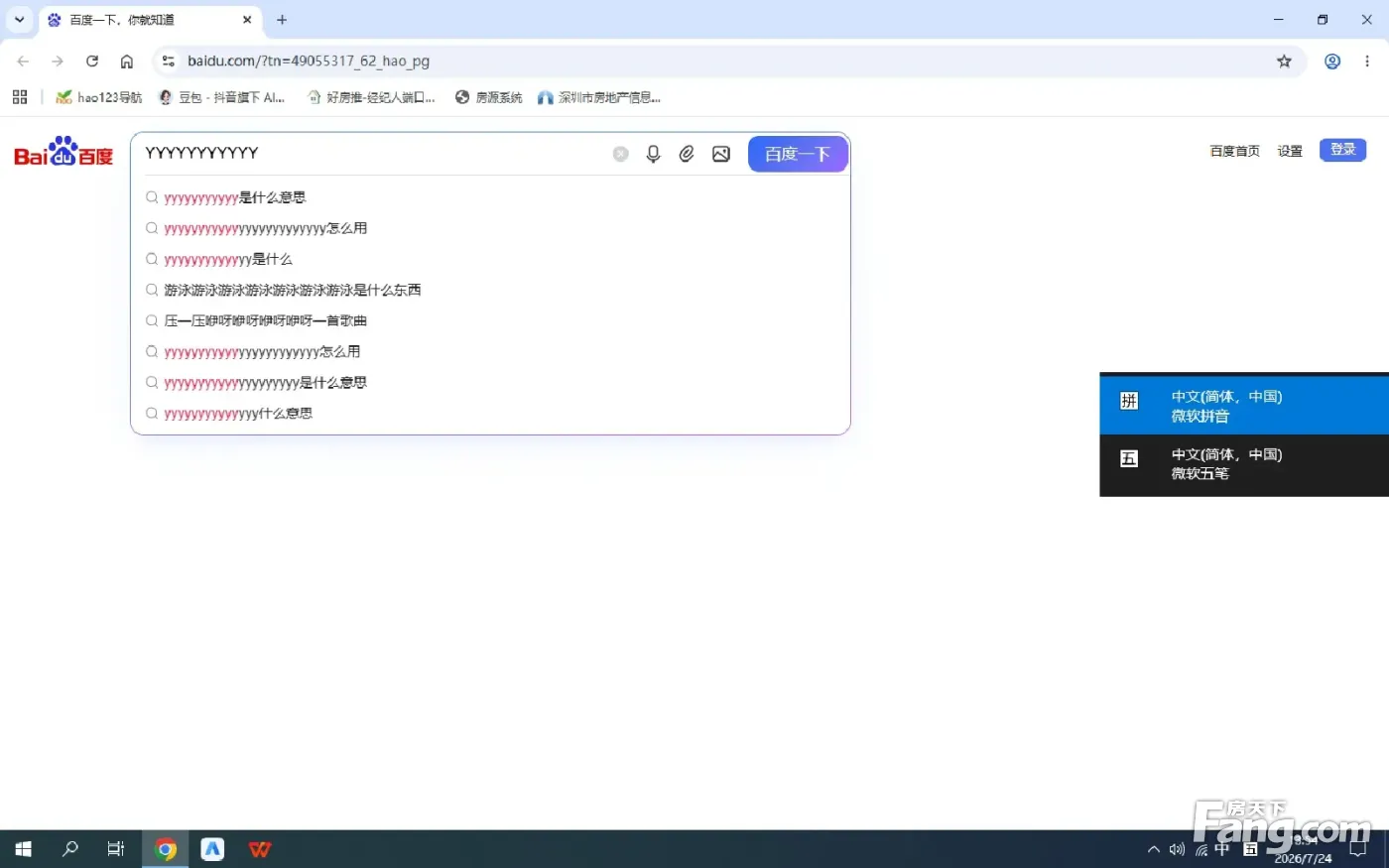Image resolution: width=1389 pixels, height=868 pixels.
Task: Open 深圳市房地产信息 bookmark
Action: tap(598, 97)
